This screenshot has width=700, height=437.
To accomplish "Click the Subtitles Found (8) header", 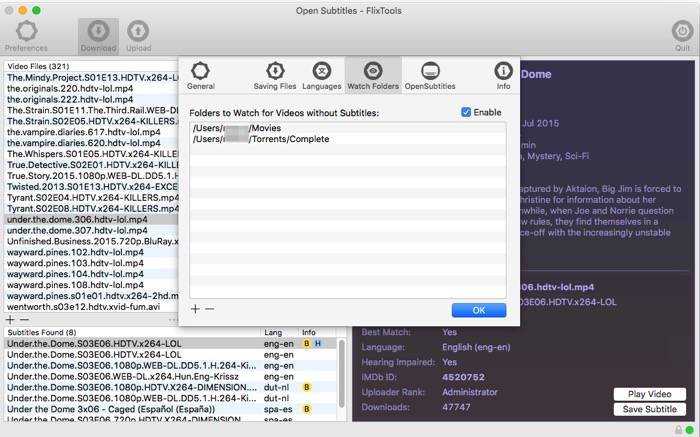I will [x=42, y=333].
